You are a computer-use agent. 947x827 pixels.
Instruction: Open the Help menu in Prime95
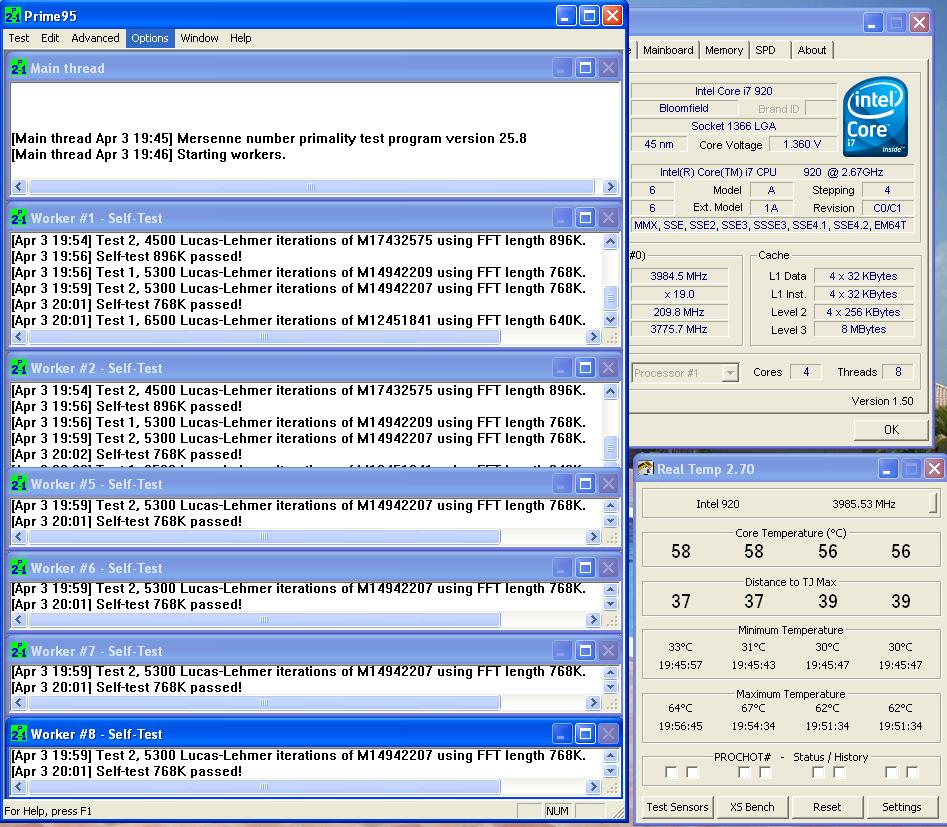[240, 38]
